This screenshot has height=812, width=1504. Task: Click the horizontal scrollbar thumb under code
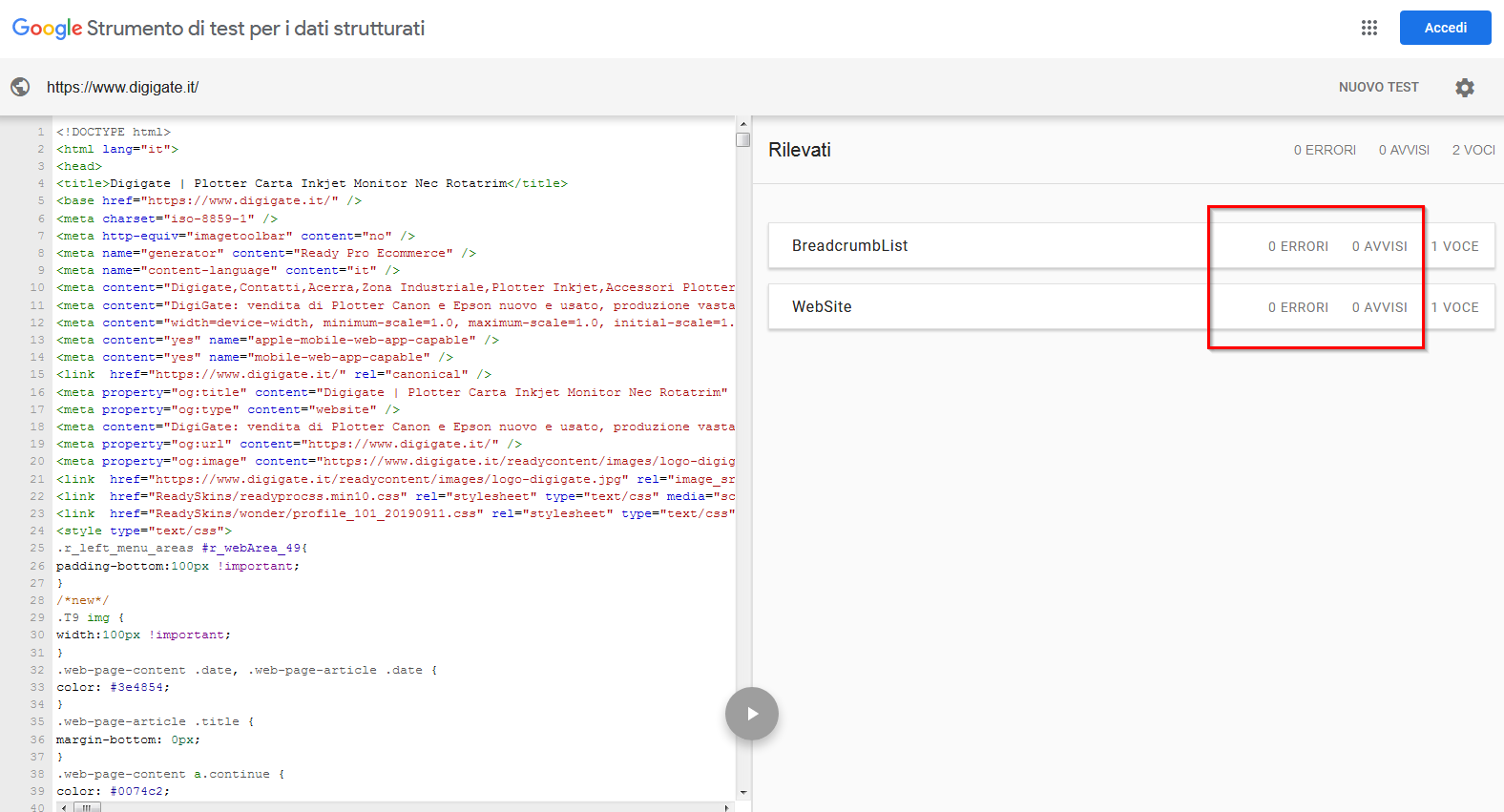[x=87, y=807]
